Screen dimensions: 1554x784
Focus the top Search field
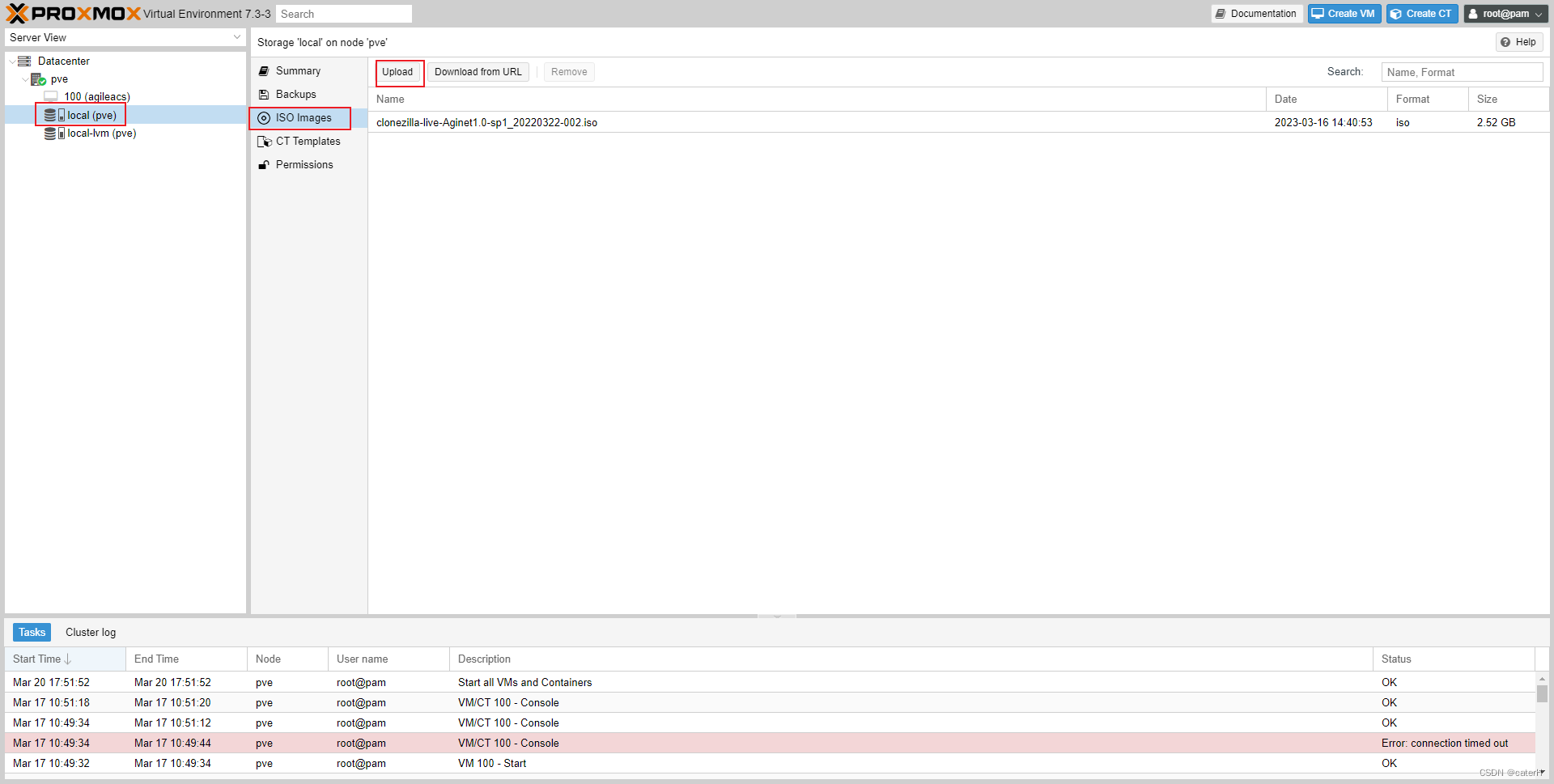[x=344, y=14]
